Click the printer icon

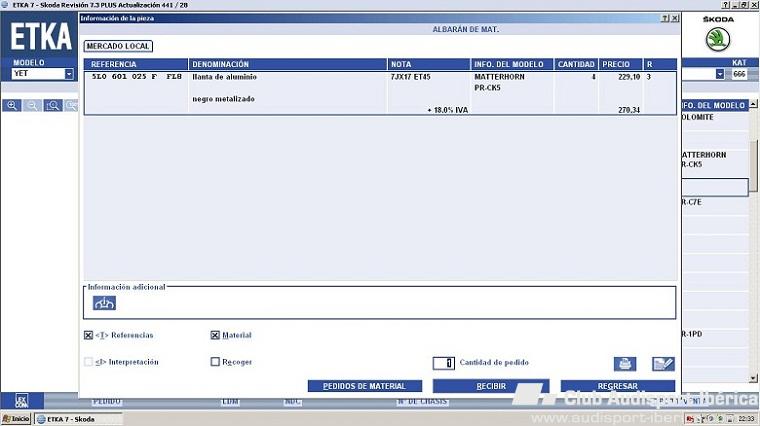coord(625,364)
